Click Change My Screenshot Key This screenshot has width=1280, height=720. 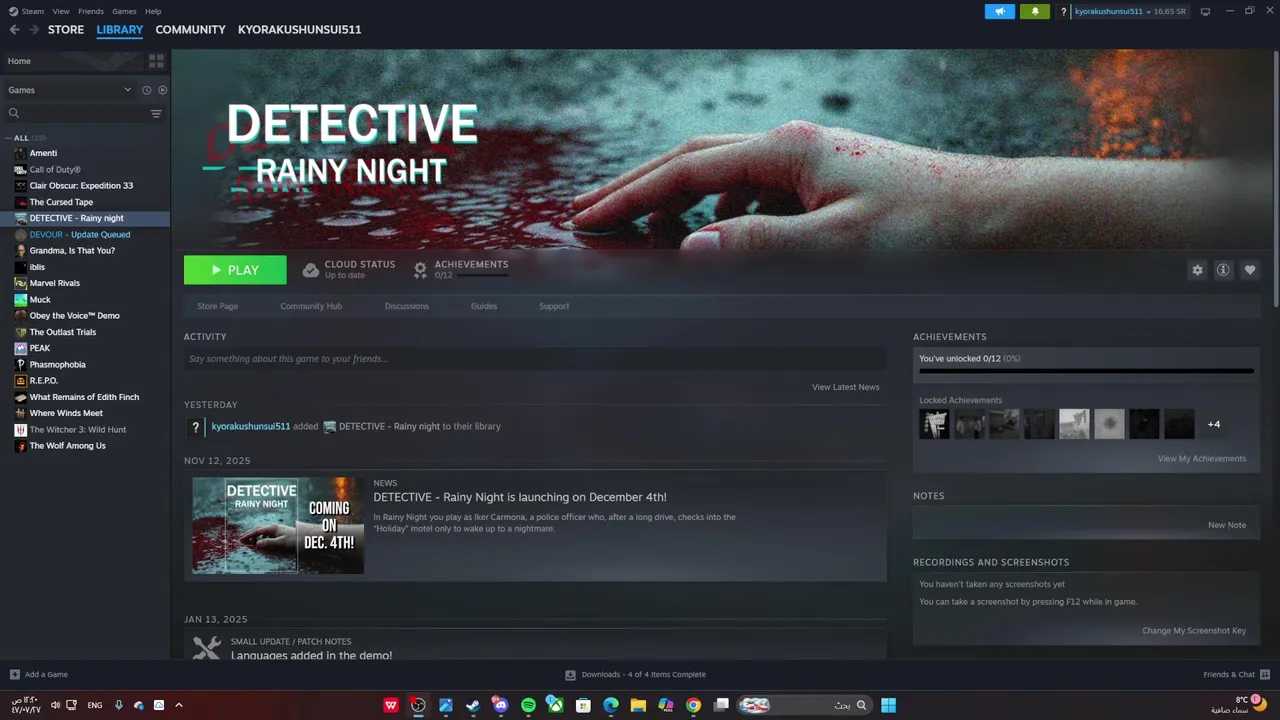[1194, 631]
